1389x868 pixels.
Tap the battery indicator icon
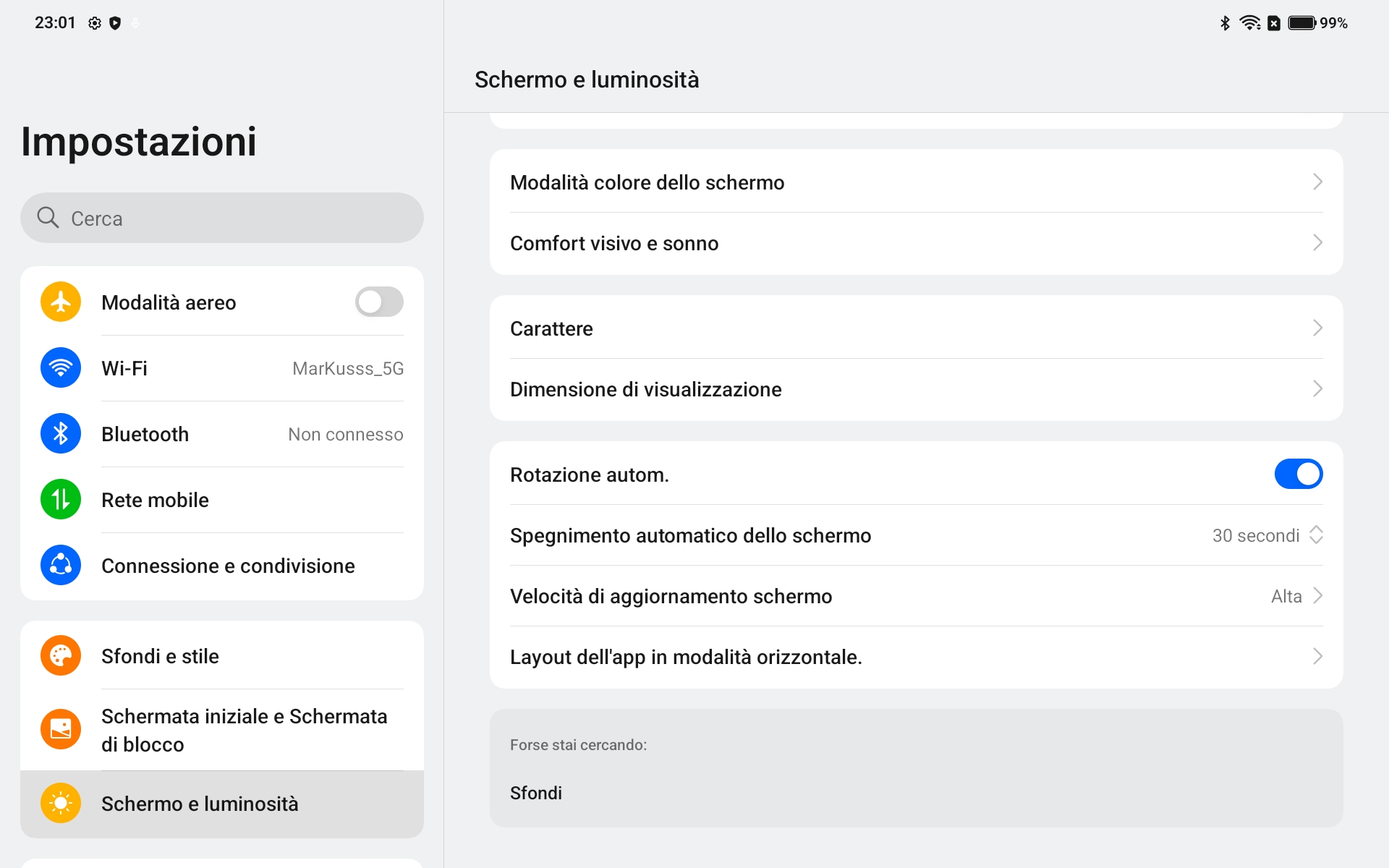point(1302,23)
